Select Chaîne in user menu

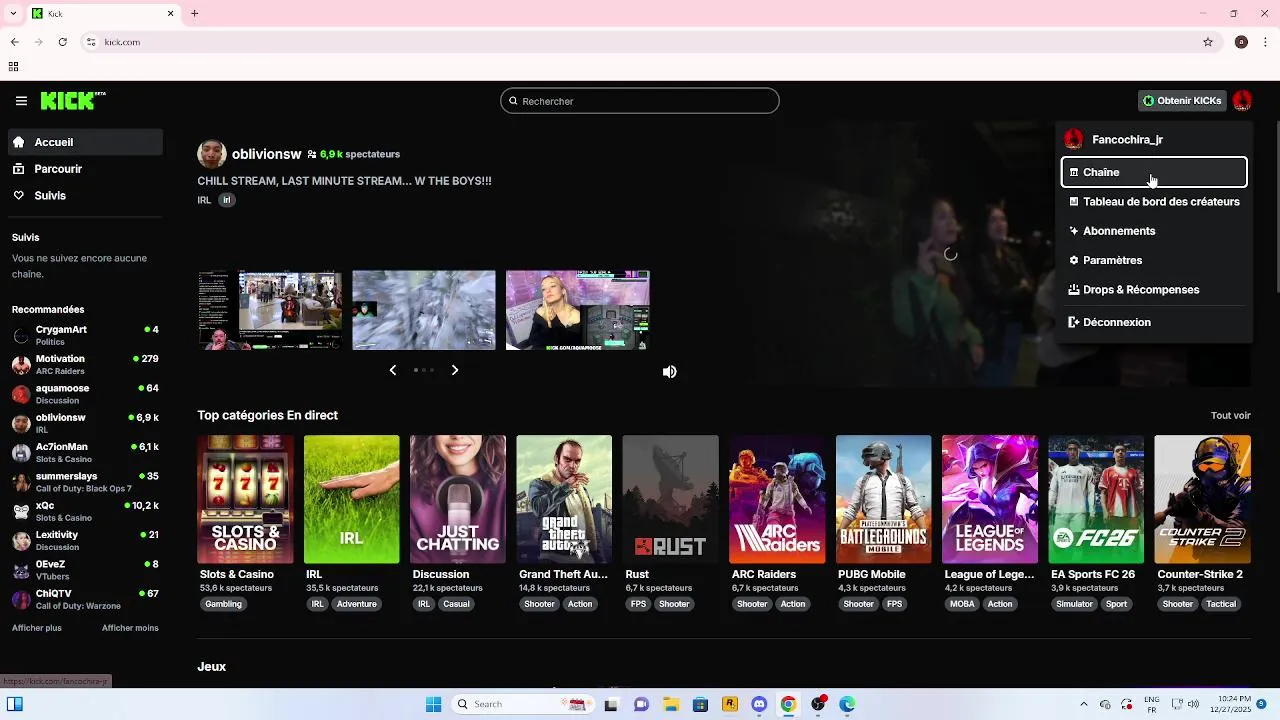tap(1154, 172)
